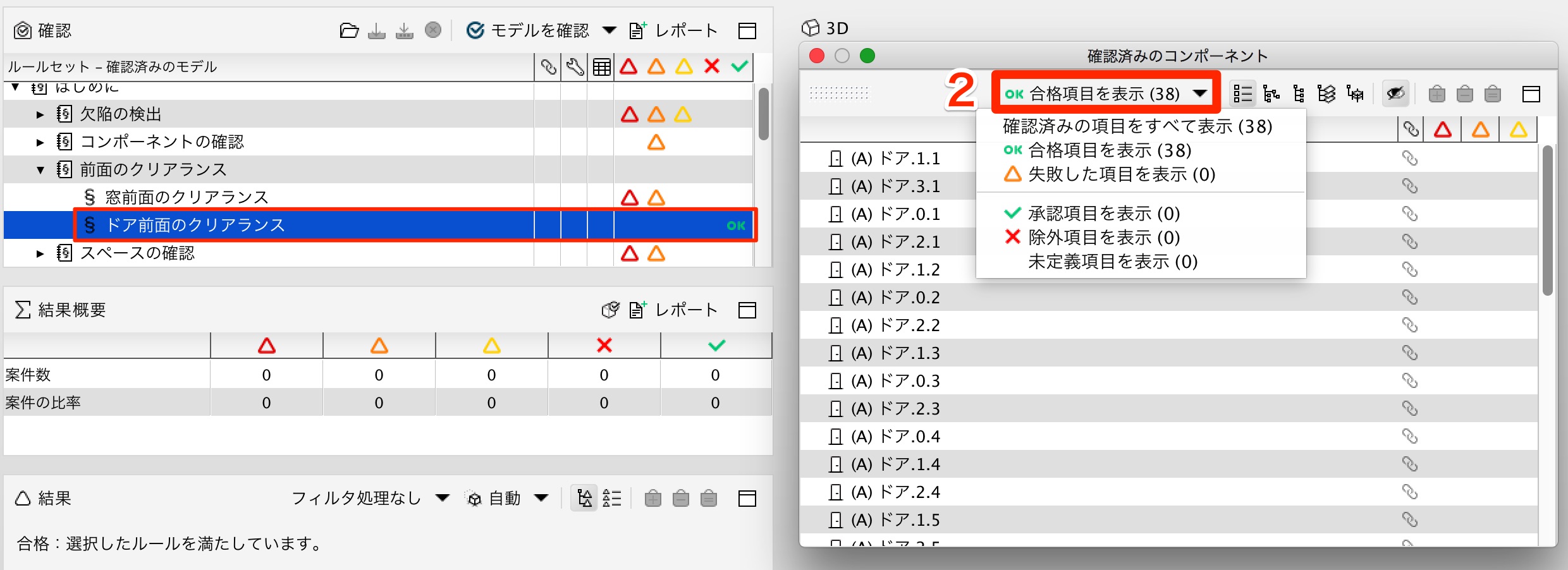
Task: Click the レポート button in 確認 panel
Action: point(673,30)
